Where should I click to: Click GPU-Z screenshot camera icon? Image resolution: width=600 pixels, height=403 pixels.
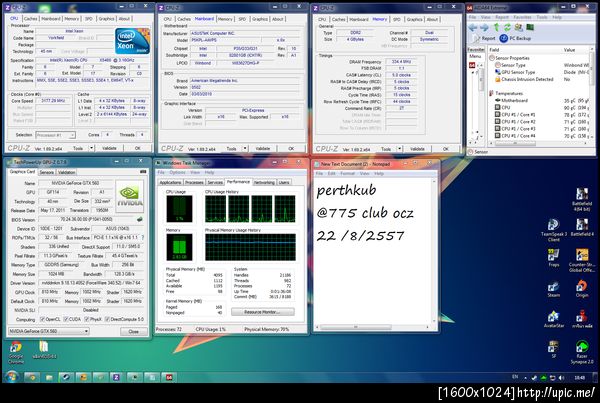(143, 172)
